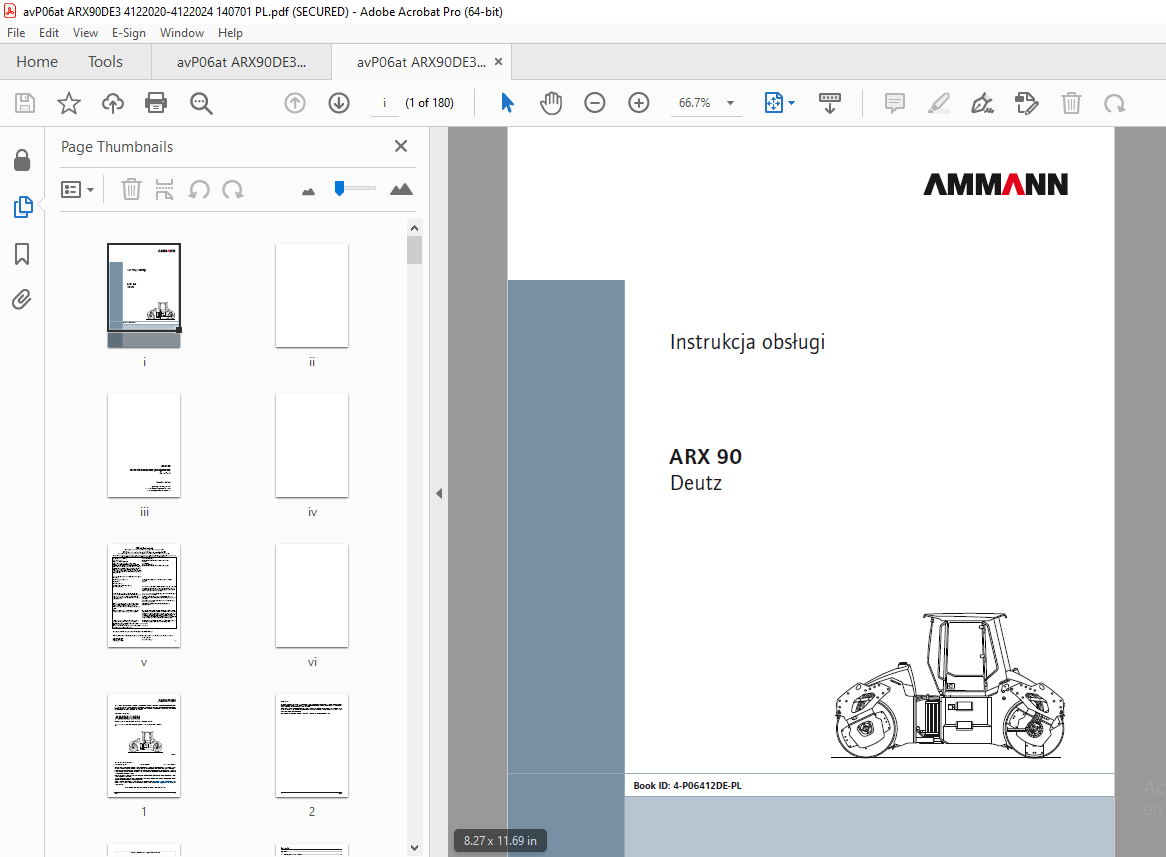Click the 'Book ID: 4-P06412DE-PL' text

(687, 786)
